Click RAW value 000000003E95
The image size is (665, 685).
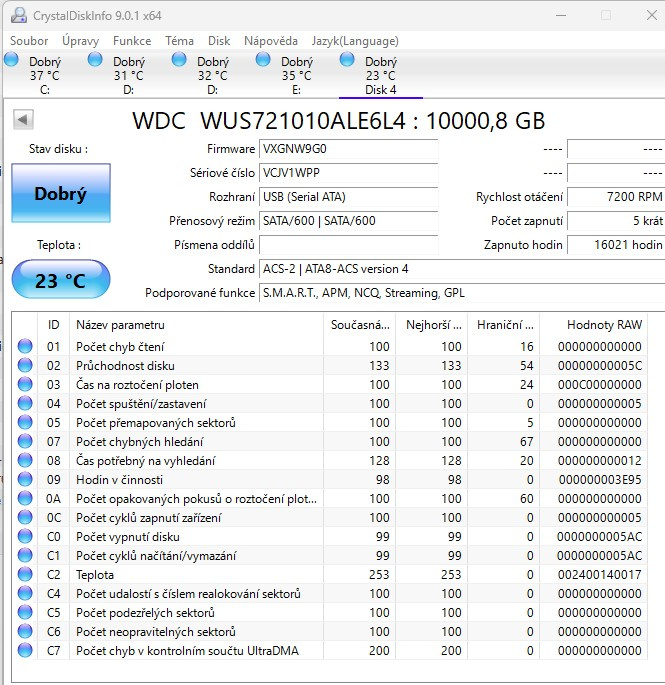(x=600, y=480)
